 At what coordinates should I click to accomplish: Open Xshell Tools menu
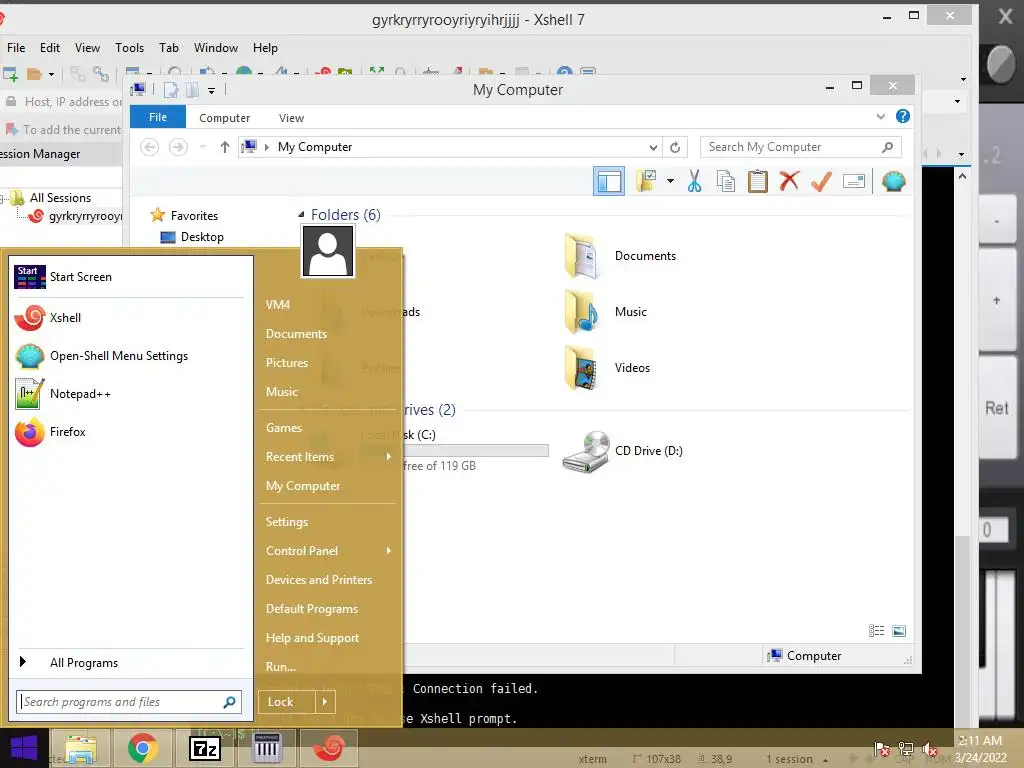(x=129, y=48)
